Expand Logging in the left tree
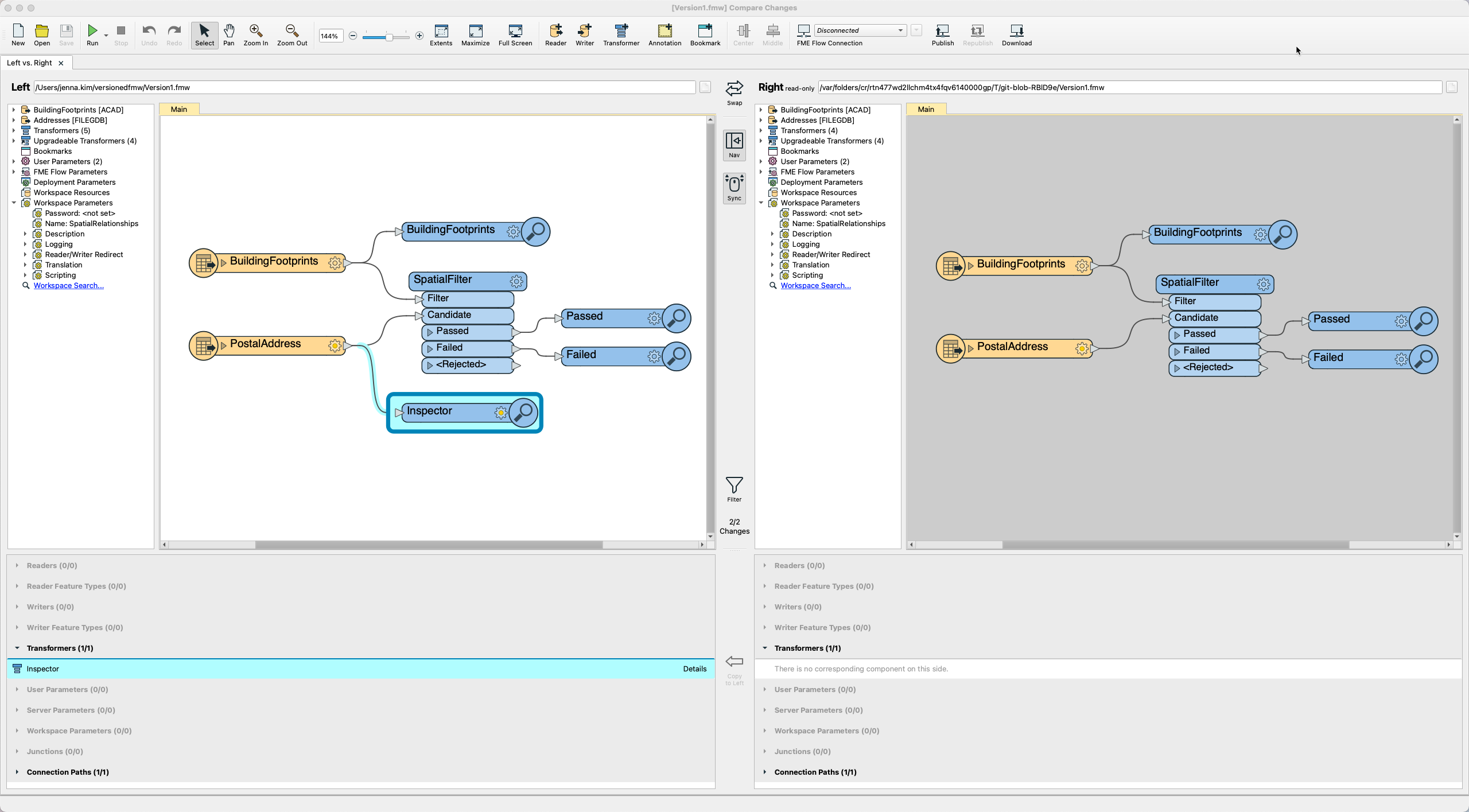This screenshot has width=1469, height=812. click(x=25, y=244)
